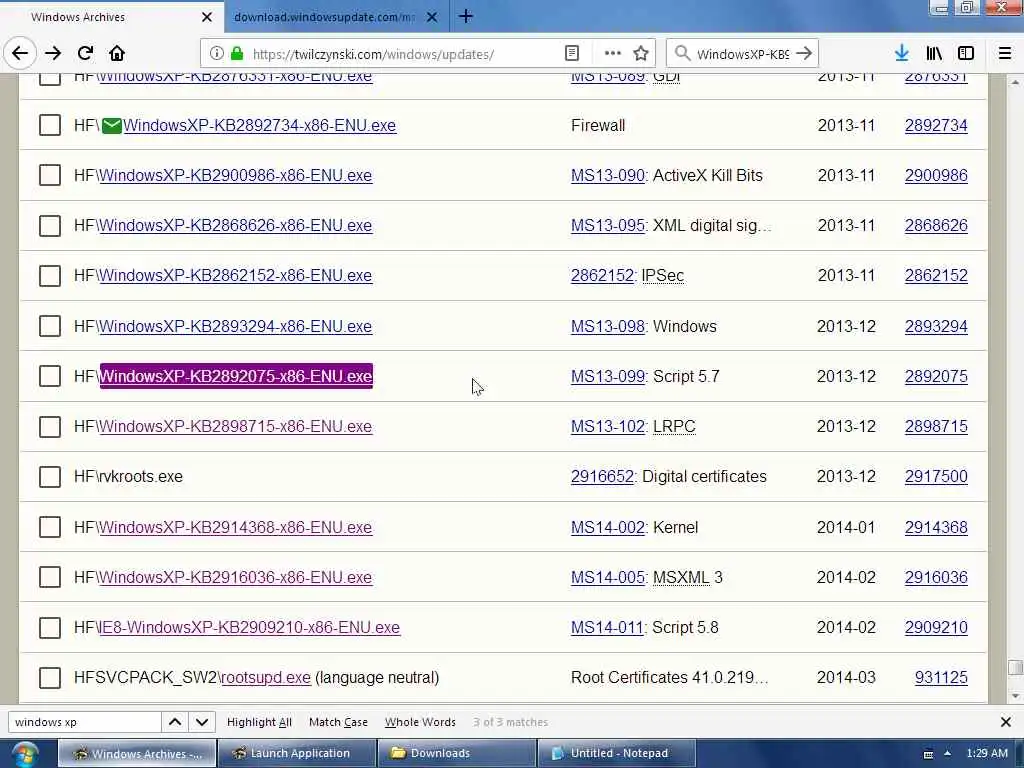
Task: Open the 2916652 Digital certificates link
Action: pyautogui.click(x=602, y=477)
